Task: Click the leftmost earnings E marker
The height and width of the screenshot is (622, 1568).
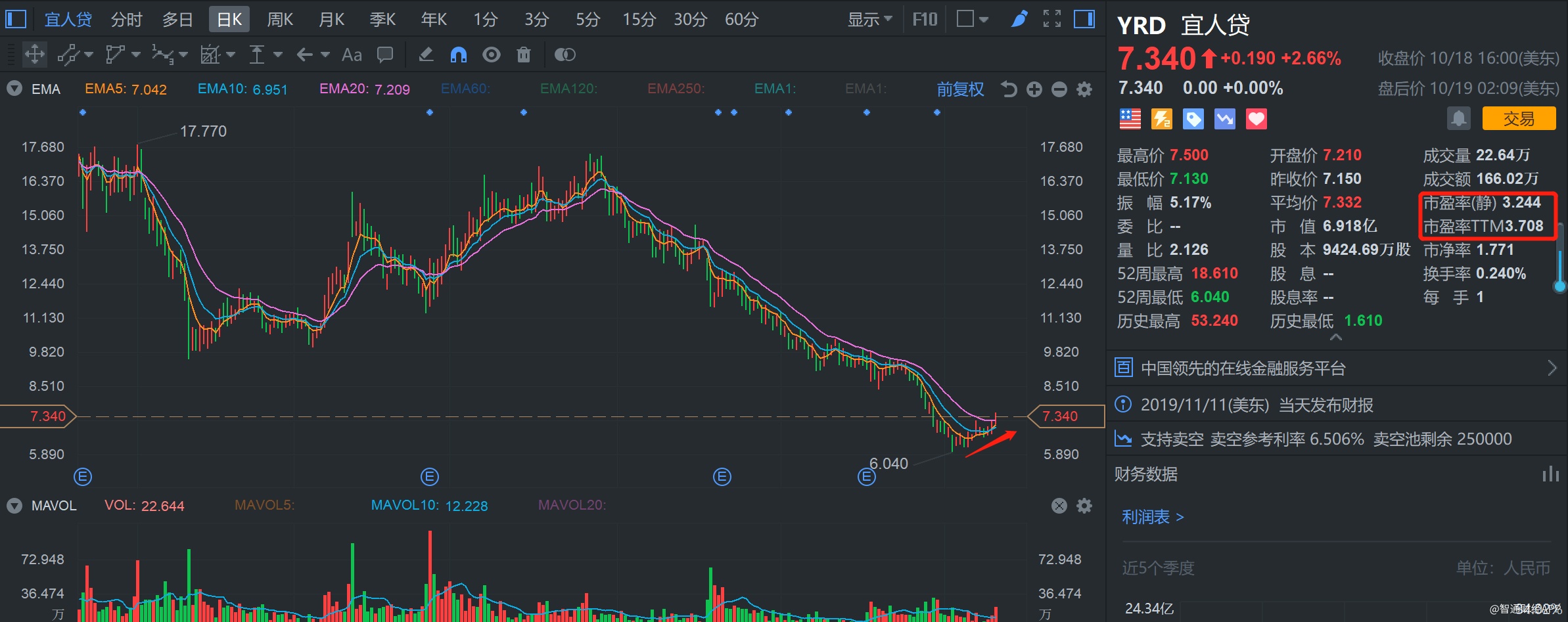Action: [83, 477]
